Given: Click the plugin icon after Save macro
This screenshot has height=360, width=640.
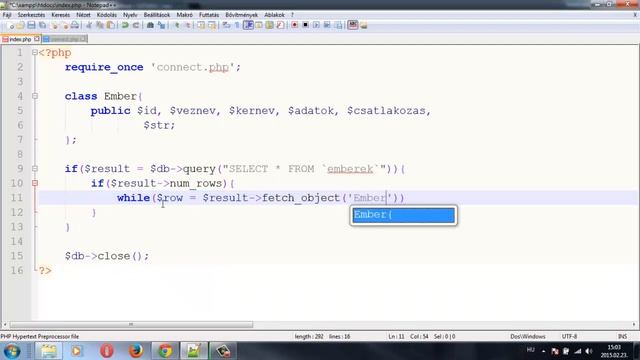Looking at the screenshot, I should click(x=353, y=25).
